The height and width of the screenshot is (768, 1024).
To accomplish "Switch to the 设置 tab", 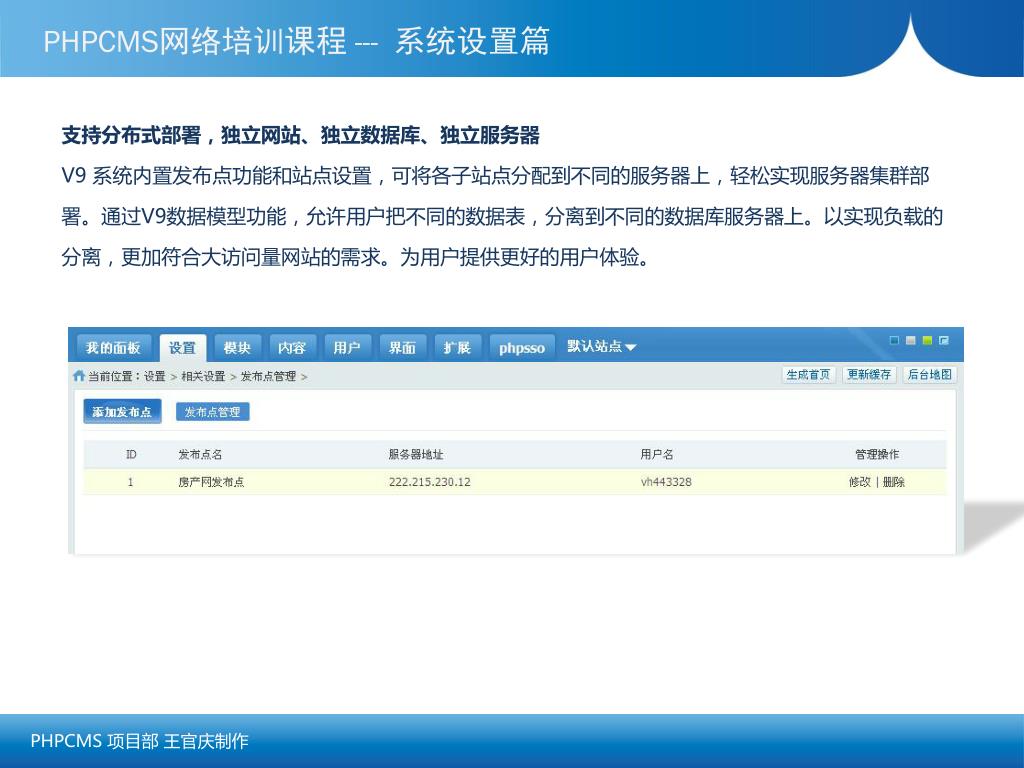I will pyautogui.click(x=182, y=348).
